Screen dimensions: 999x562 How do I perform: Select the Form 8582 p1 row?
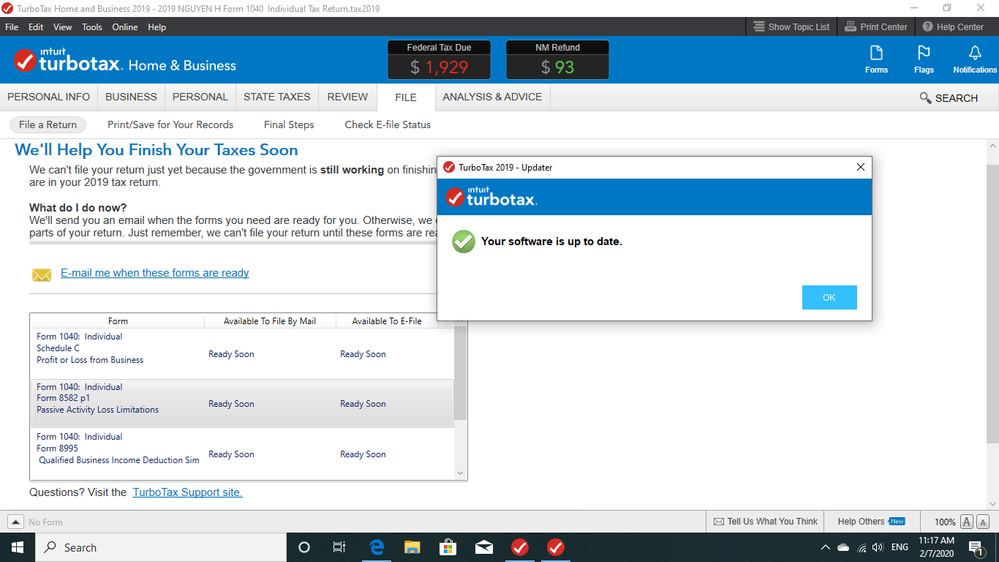coord(242,403)
